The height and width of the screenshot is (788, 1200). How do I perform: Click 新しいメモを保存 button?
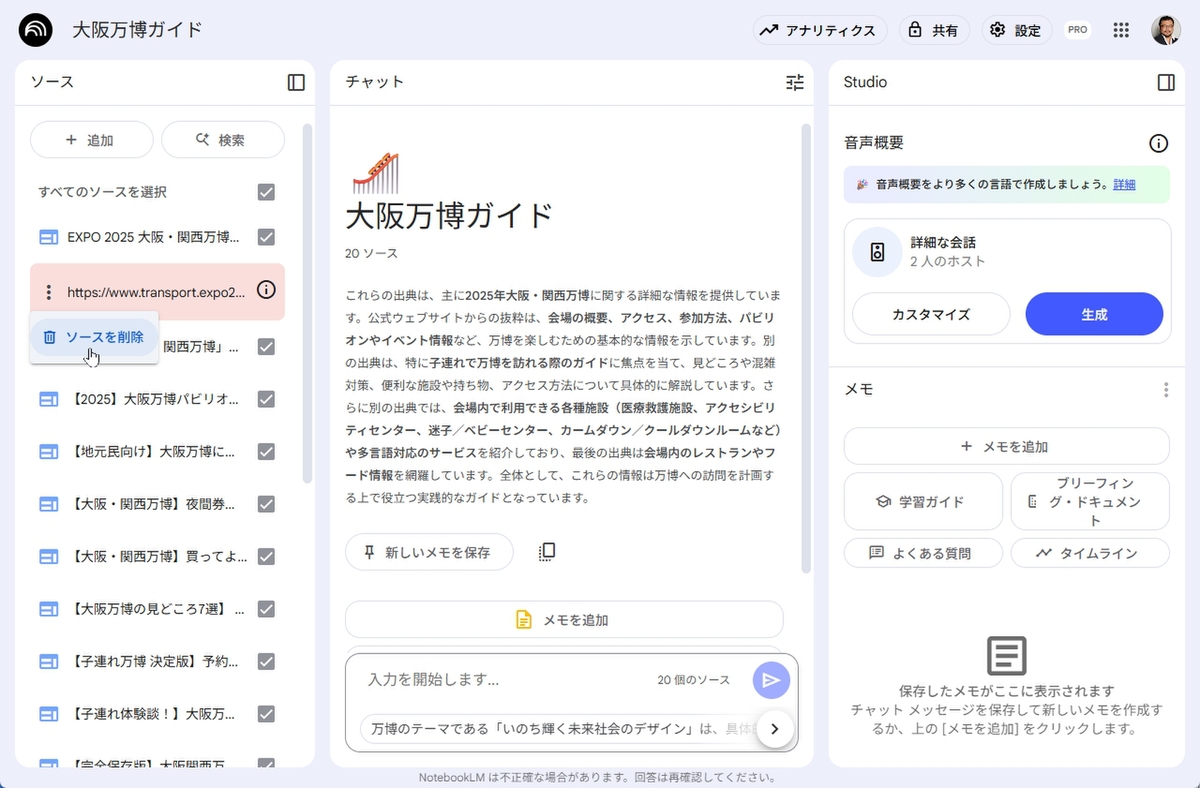(x=429, y=552)
